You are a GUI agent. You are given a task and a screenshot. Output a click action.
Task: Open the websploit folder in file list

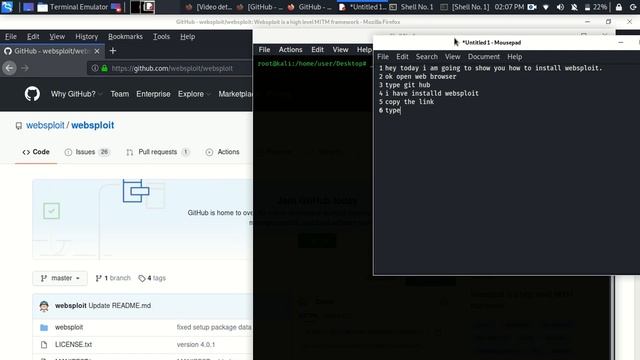click(69, 327)
